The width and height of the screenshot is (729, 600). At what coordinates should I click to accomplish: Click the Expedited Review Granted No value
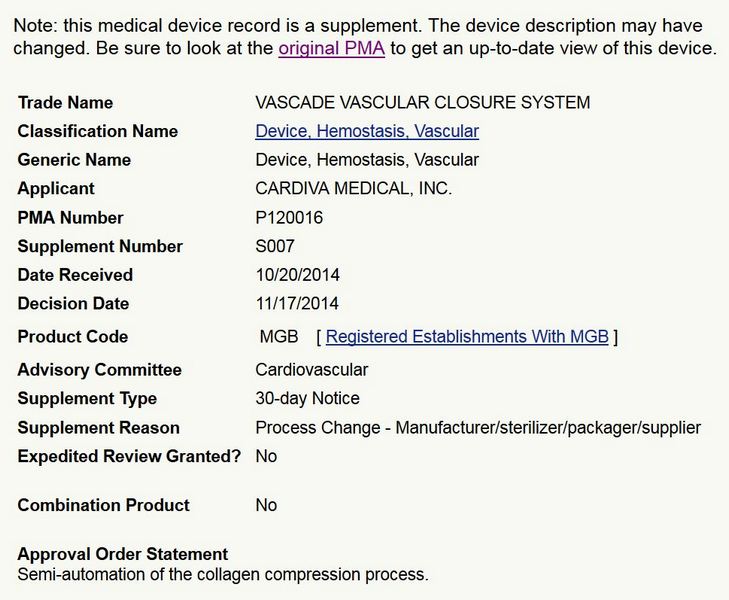pos(266,456)
